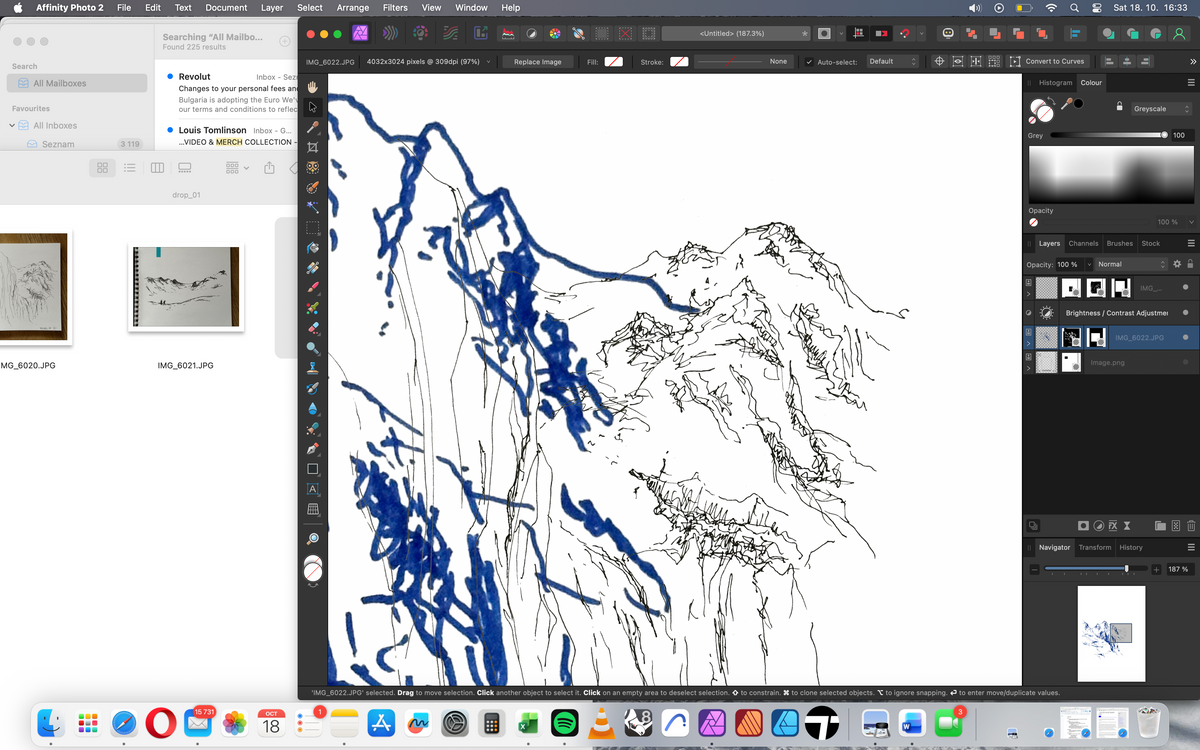Switch to the Channels tab
This screenshot has width=1200, height=750.
point(1083,243)
